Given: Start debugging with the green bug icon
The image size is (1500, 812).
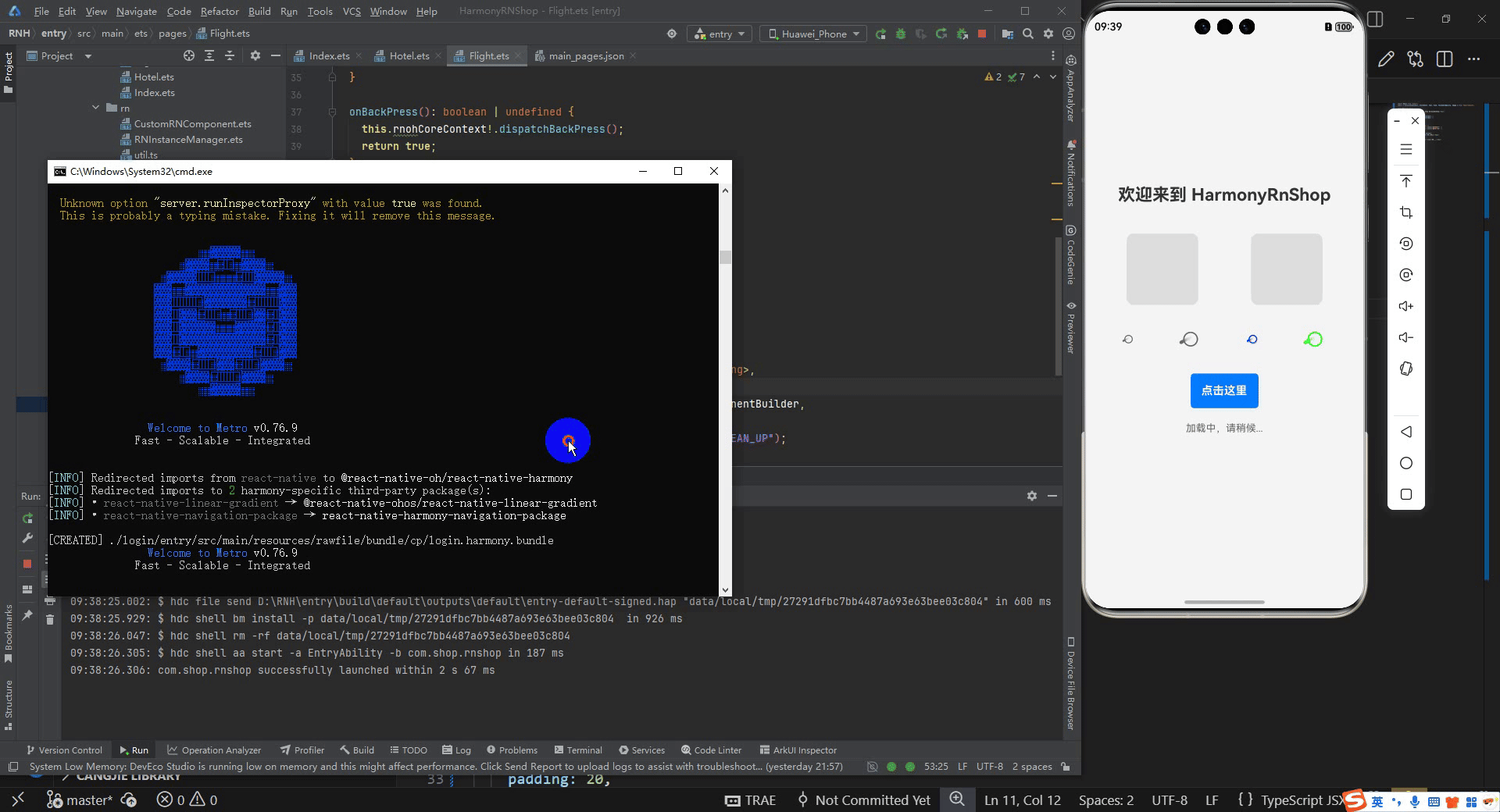Looking at the screenshot, I should point(901,34).
